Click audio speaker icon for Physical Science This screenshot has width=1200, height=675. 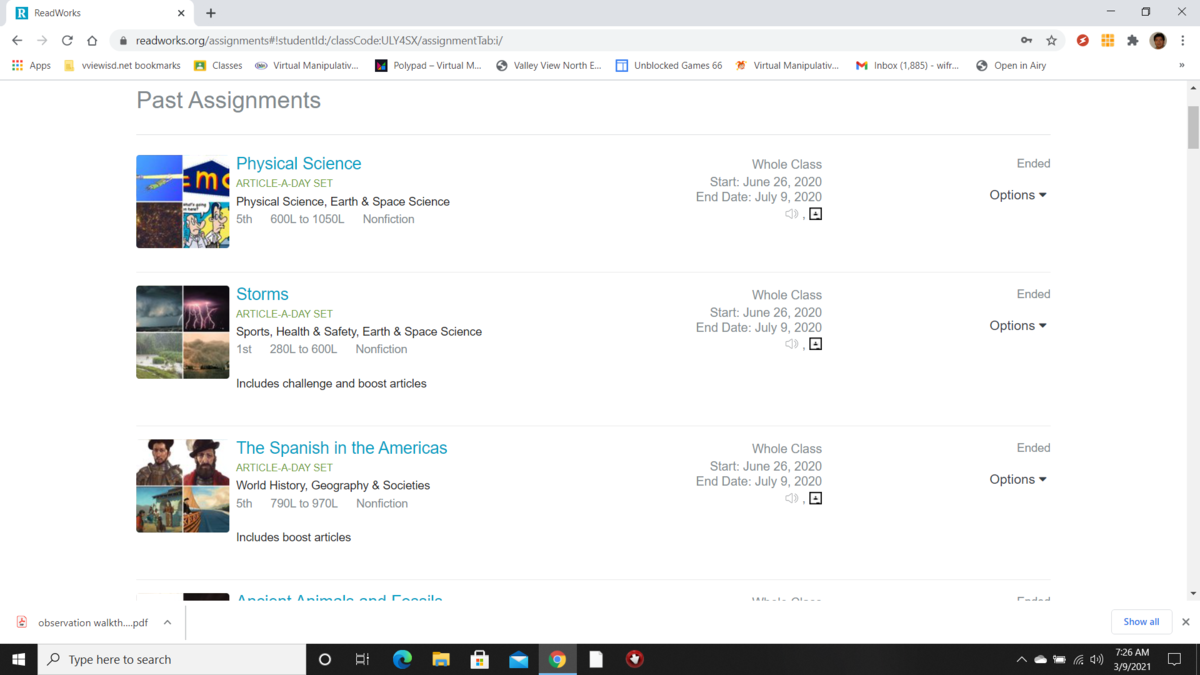coord(791,214)
